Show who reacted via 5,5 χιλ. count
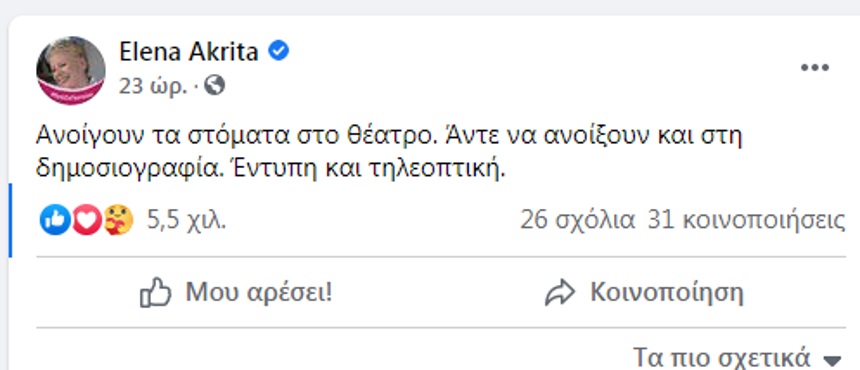The height and width of the screenshot is (370, 860). (186, 220)
